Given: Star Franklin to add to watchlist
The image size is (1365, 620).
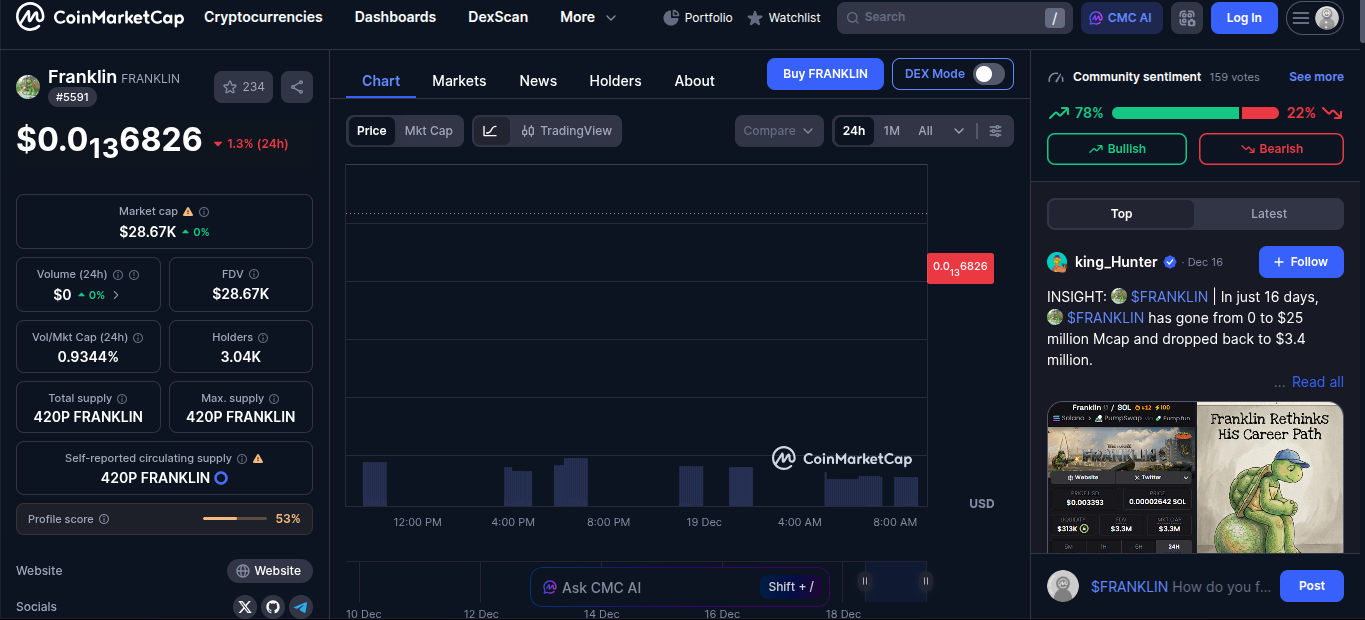Looking at the screenshot, I should coord(243,87).
